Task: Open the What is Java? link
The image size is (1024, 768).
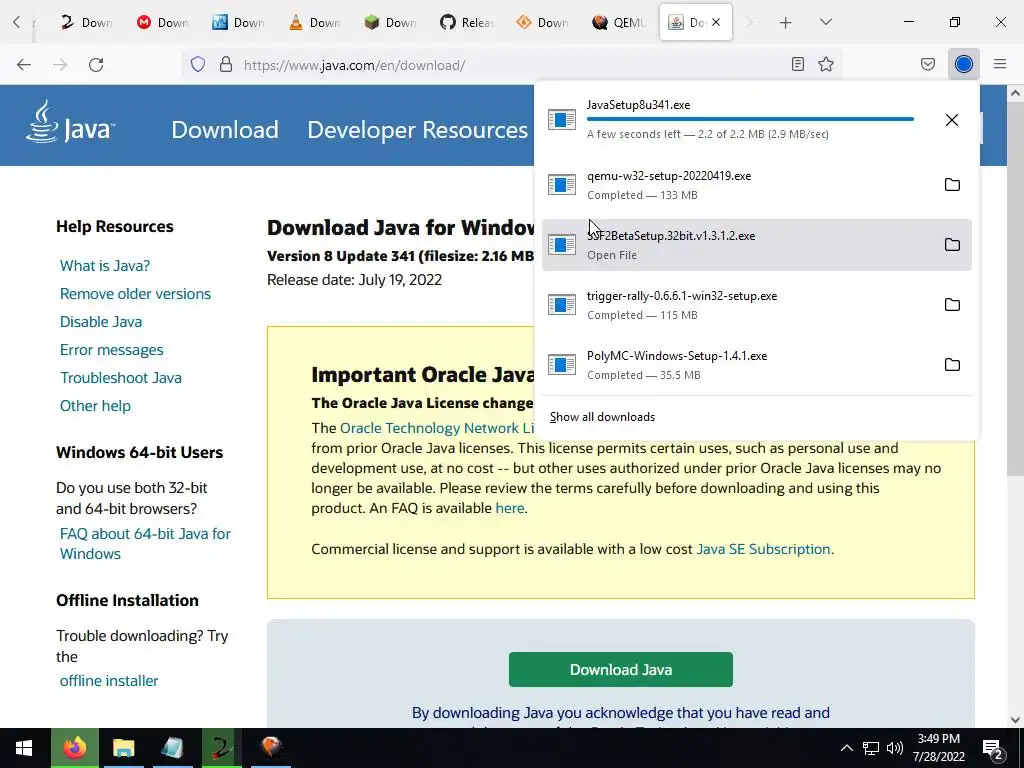Action: coord(105,266)
